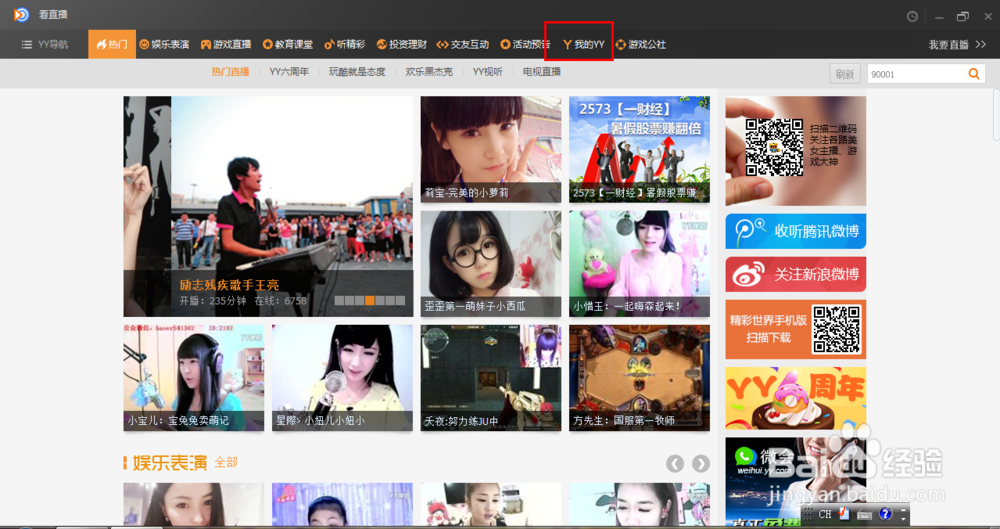Open the 小惜玉：一起嗨森起来 stream
This screenshot has height=529, width=1000.
click(x=639, y=264)
